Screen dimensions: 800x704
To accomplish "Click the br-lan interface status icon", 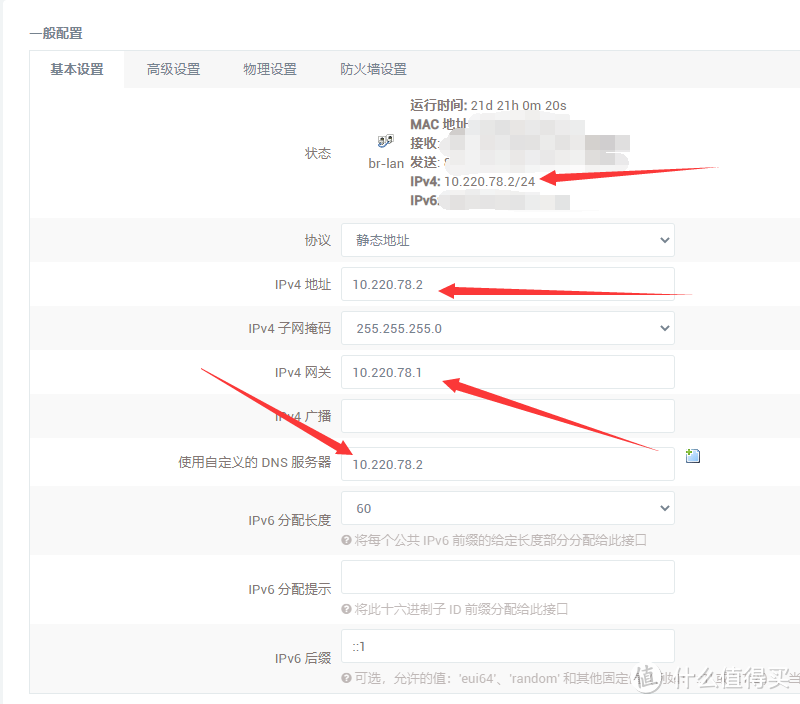I will click(385, 142).
